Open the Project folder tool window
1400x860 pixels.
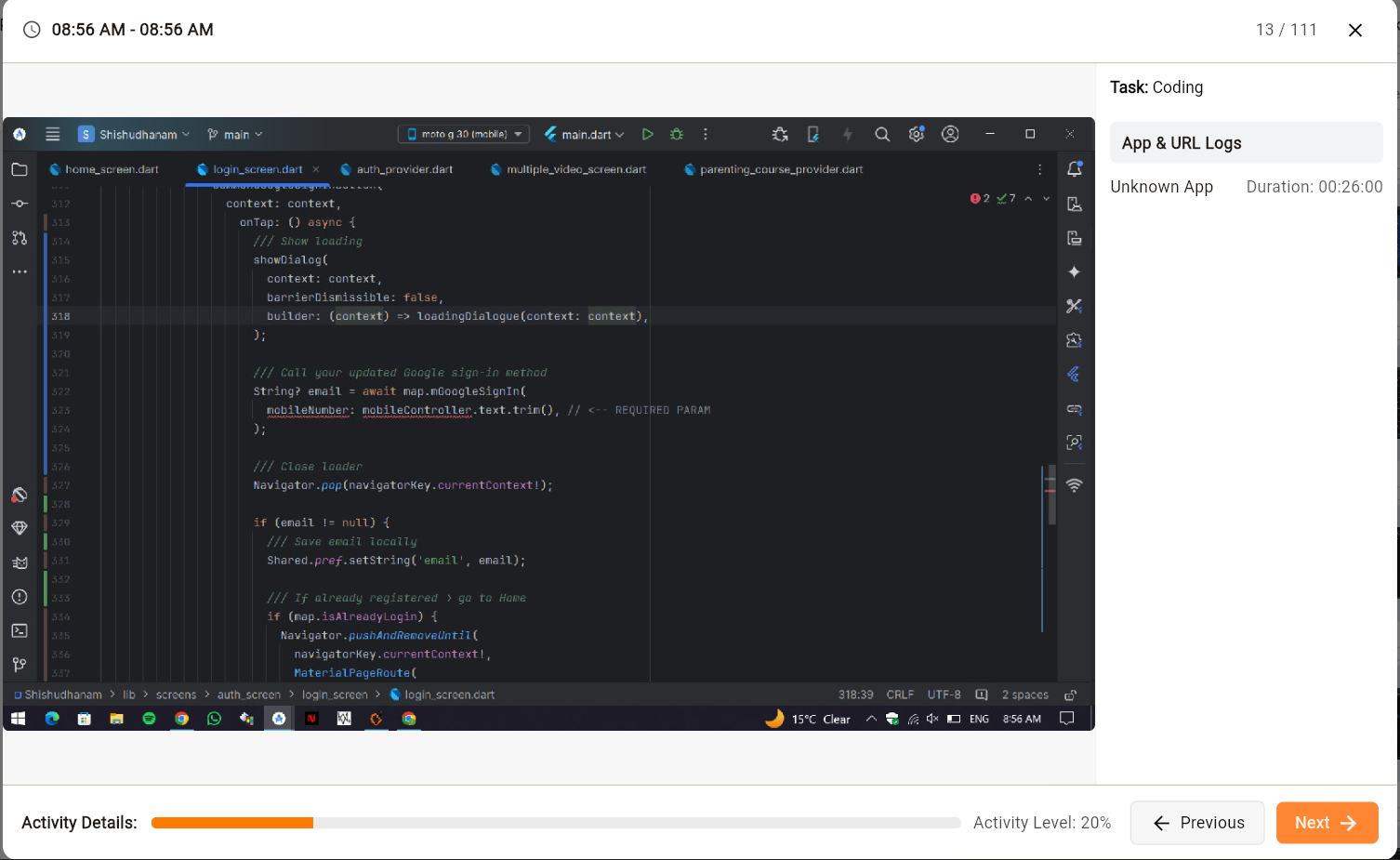(x=20, y=169)
